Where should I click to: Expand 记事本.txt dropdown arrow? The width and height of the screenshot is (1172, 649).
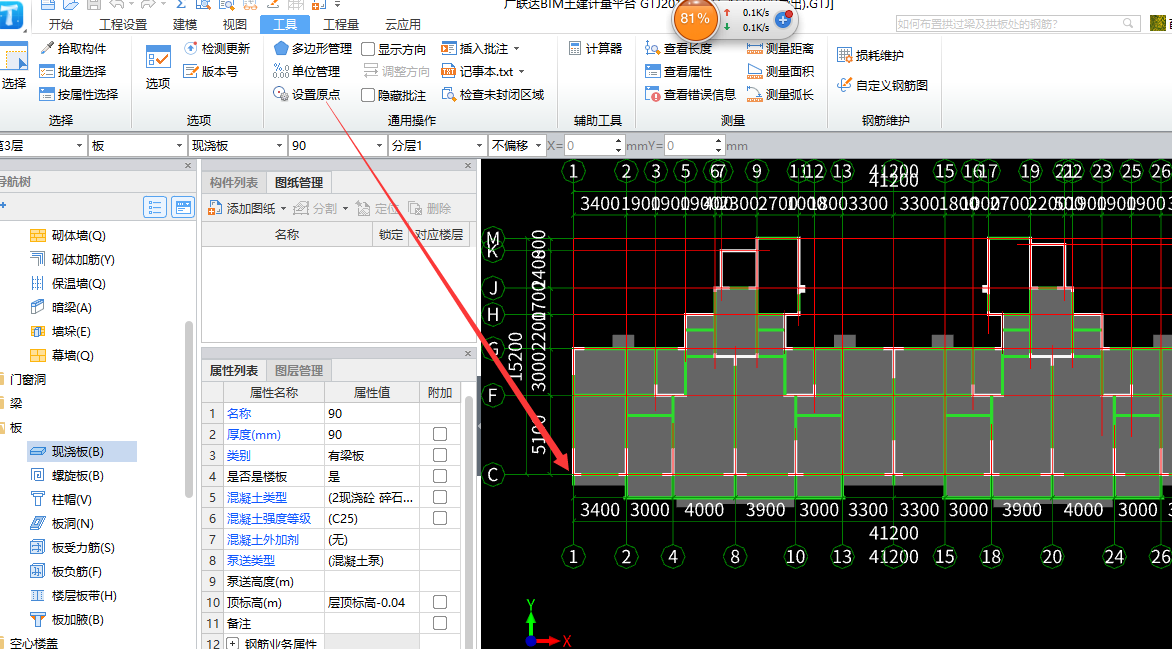click(521, 73)
